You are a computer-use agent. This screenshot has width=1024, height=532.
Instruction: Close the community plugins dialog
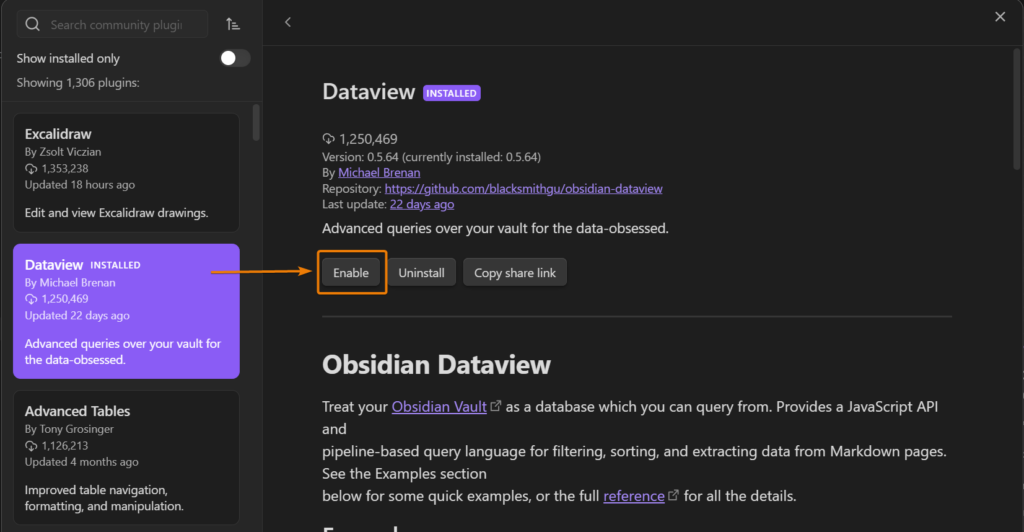[x=1000, y=17]
